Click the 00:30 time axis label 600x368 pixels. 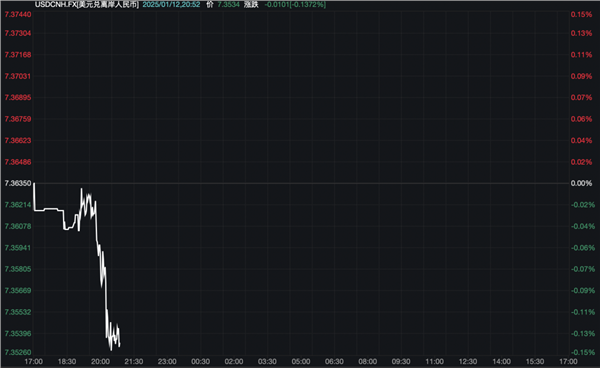pyautogui.click(x=201, y=361)
